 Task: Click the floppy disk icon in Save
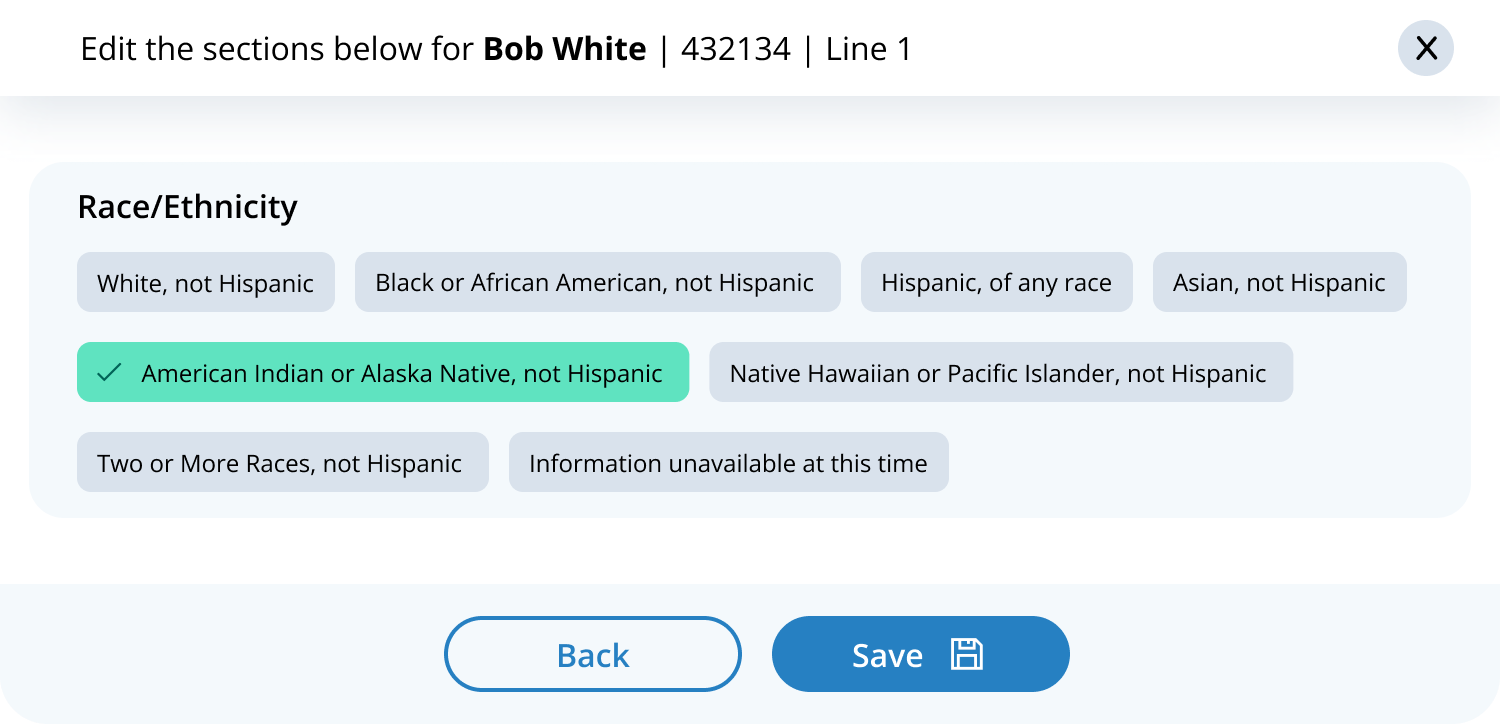(x=966, y=654)
